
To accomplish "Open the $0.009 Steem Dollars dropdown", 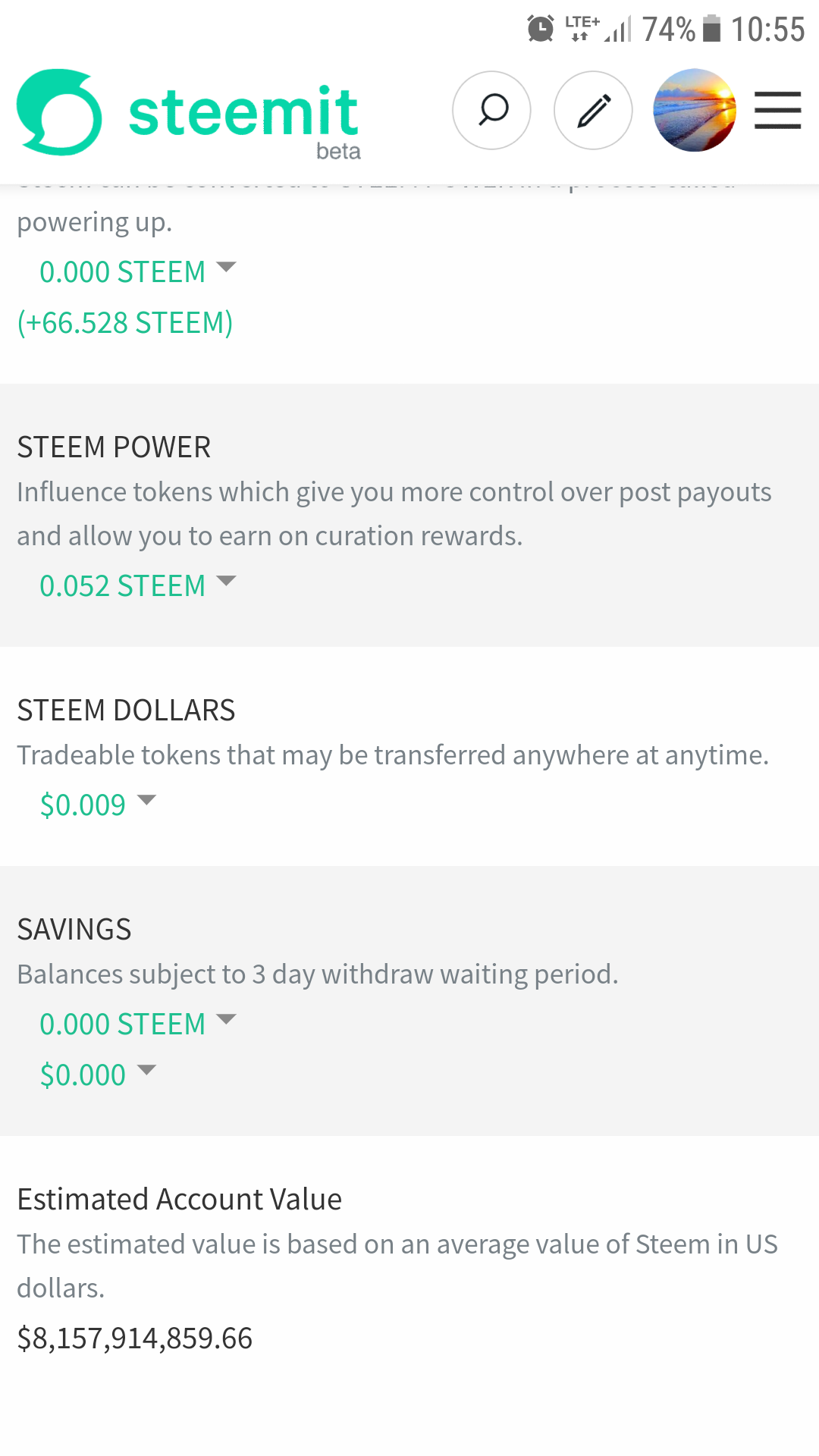I will [x=97, y=805].
